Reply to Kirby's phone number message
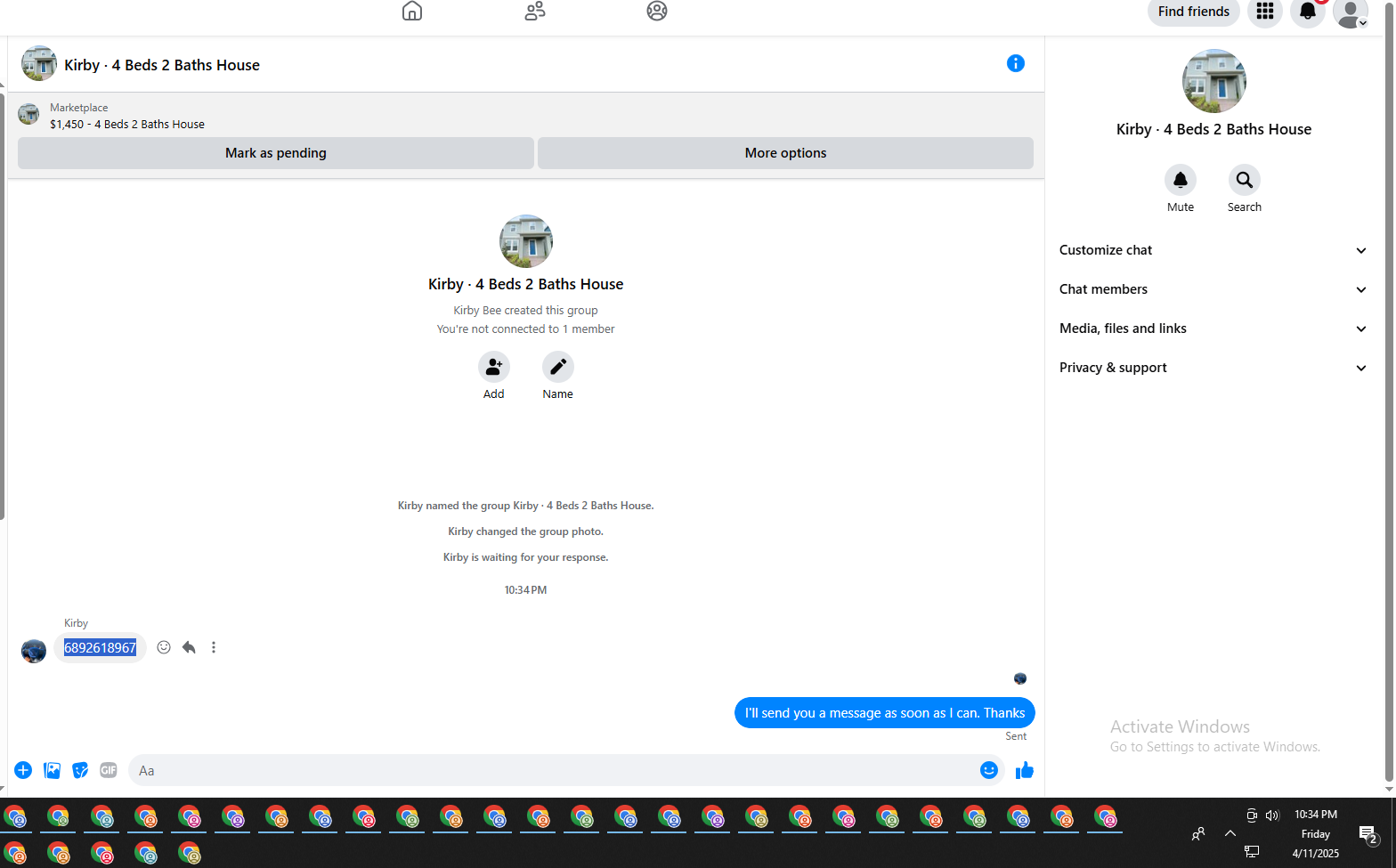 click(189, 647)
